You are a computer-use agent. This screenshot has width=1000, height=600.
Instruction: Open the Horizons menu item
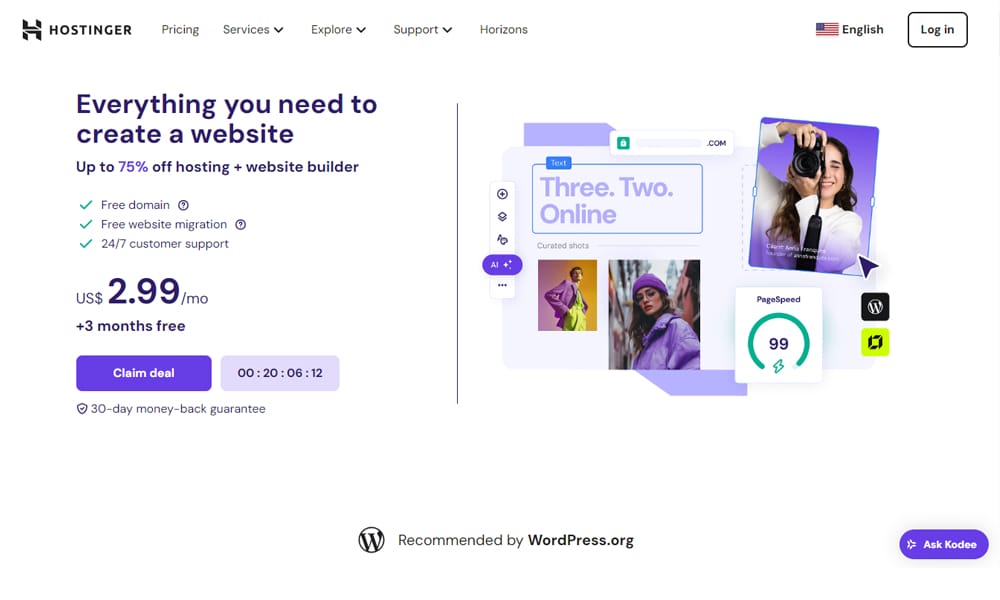[x=504, y=29]
